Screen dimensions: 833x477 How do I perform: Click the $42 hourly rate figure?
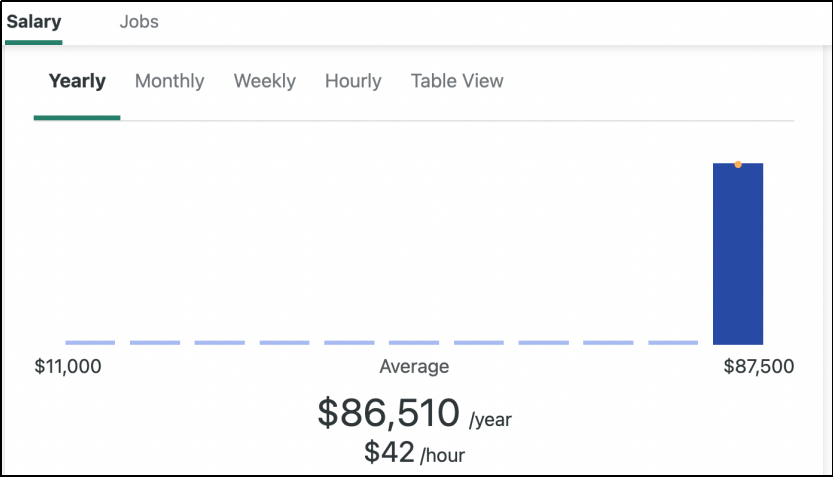pyautogui.click(x=389, y=452)
